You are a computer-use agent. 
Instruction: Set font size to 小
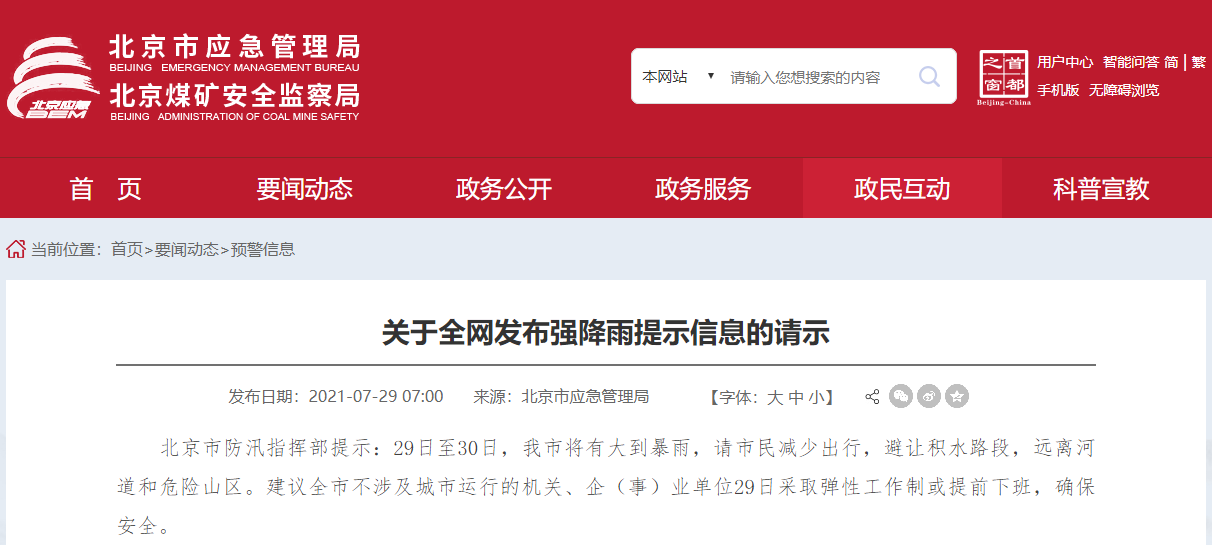(816, 397)
